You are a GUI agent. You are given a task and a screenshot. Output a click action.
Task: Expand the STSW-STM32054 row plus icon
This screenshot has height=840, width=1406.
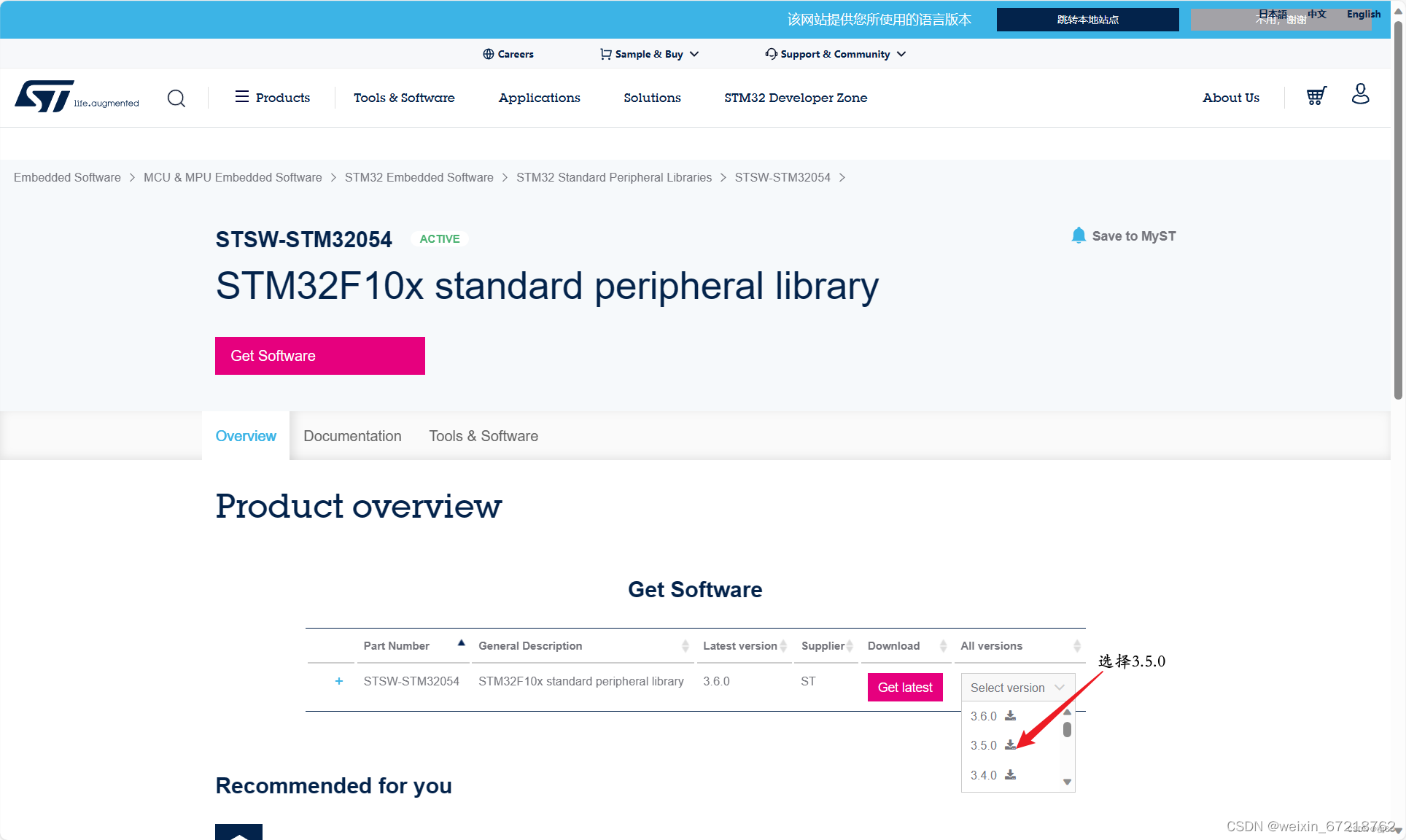click(x=339, y=681)
